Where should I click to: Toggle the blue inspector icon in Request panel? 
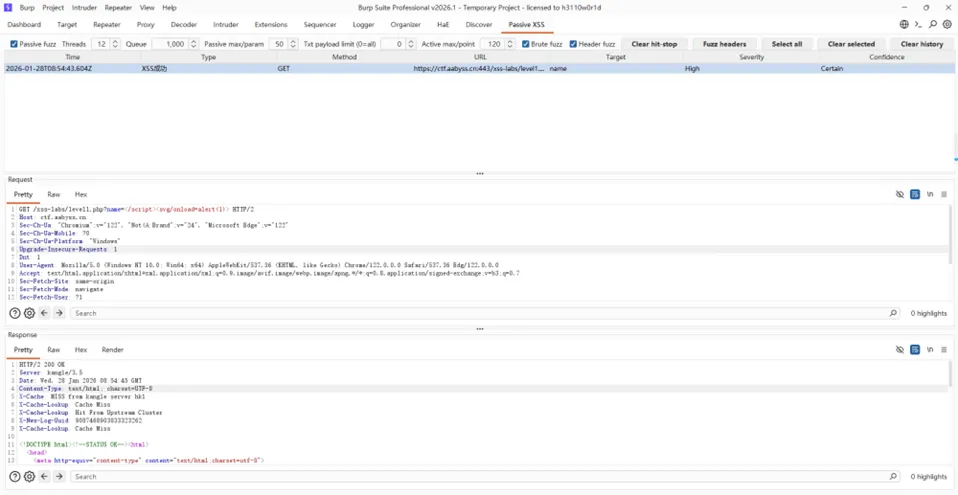coord(915,194)
